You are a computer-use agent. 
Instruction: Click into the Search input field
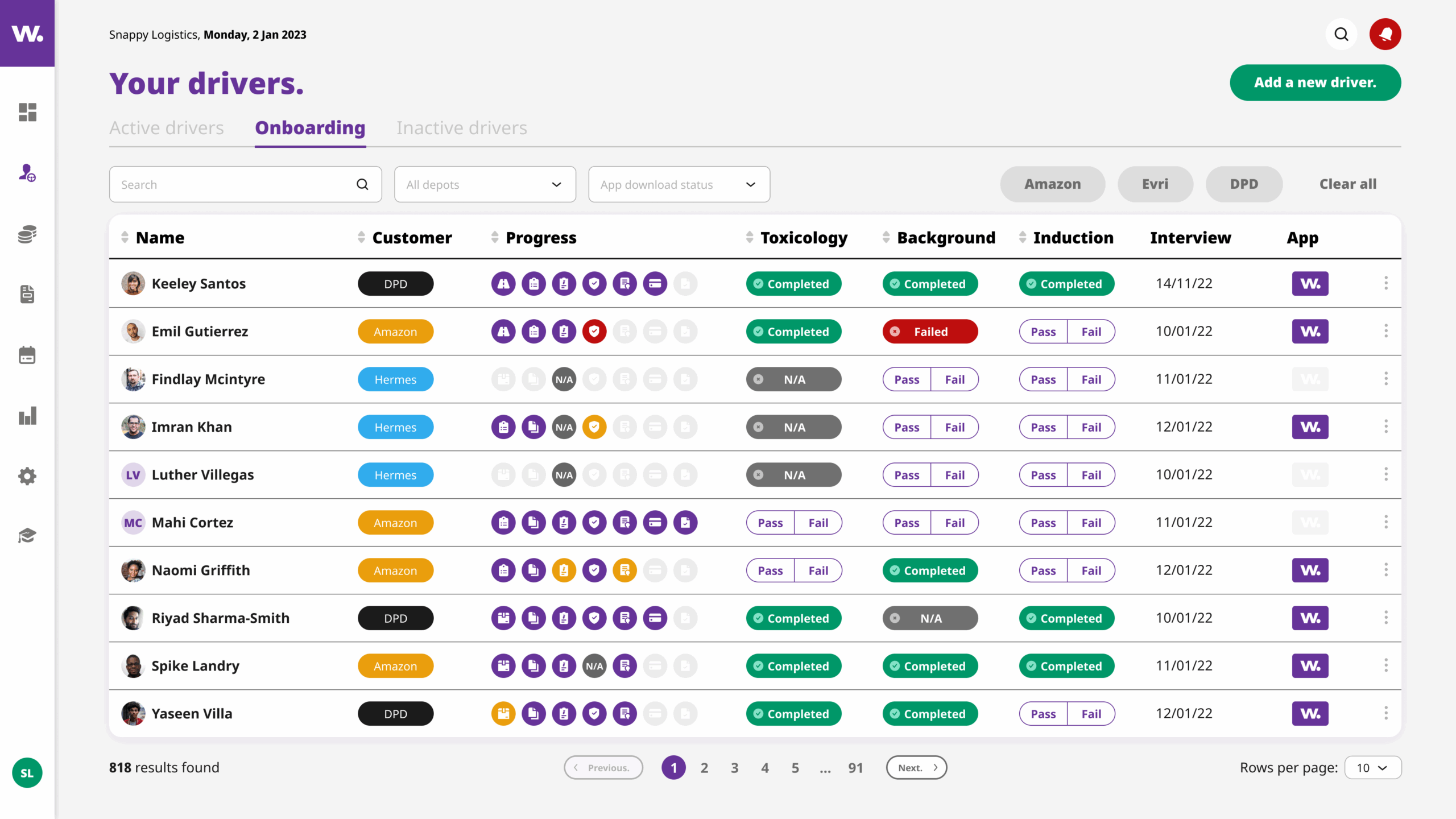point(245,184)
